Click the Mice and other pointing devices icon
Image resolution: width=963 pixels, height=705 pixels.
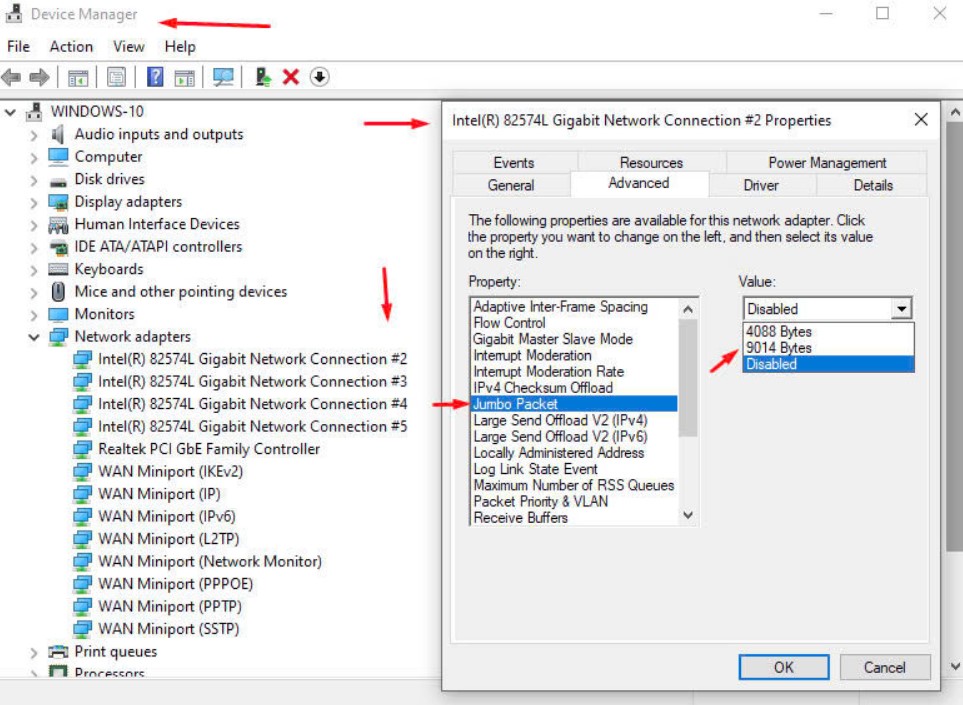tap(58, 292)
